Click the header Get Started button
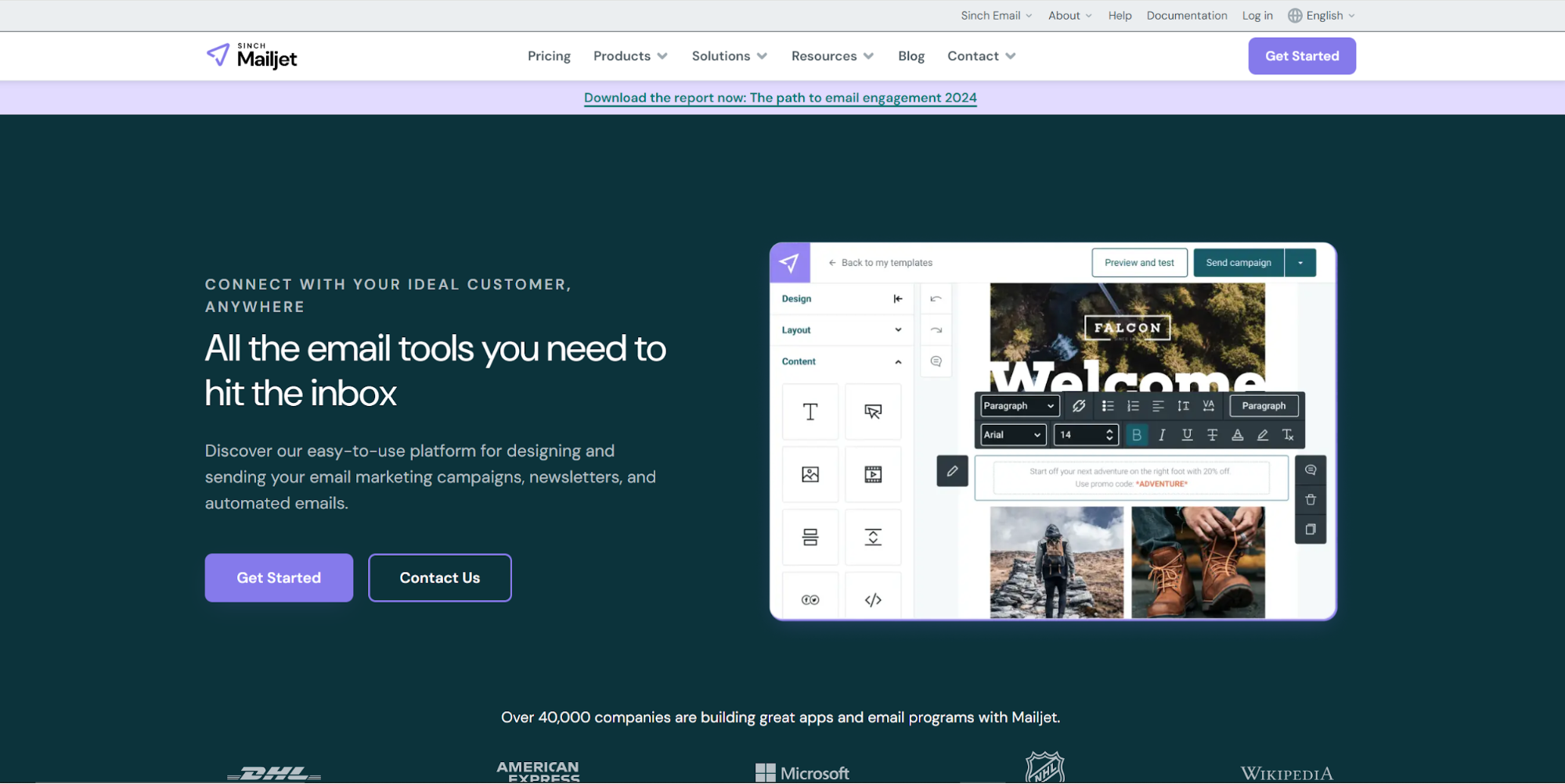The image size is (1565, 784). click(1302, 56)
